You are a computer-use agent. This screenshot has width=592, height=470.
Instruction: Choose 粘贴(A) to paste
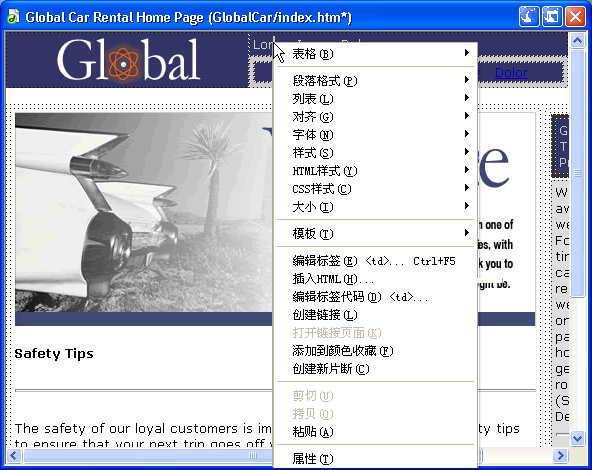[375, 431]
